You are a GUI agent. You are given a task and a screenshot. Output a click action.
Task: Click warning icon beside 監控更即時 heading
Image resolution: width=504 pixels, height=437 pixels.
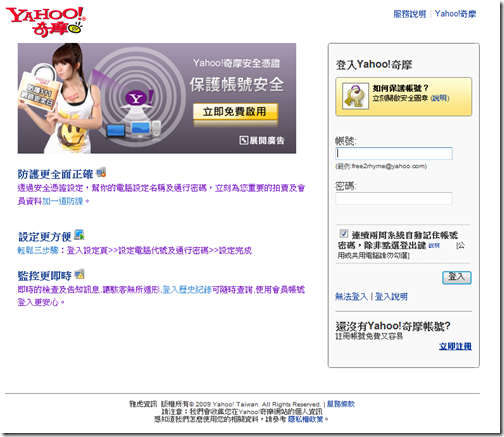[x=79, y=274]
